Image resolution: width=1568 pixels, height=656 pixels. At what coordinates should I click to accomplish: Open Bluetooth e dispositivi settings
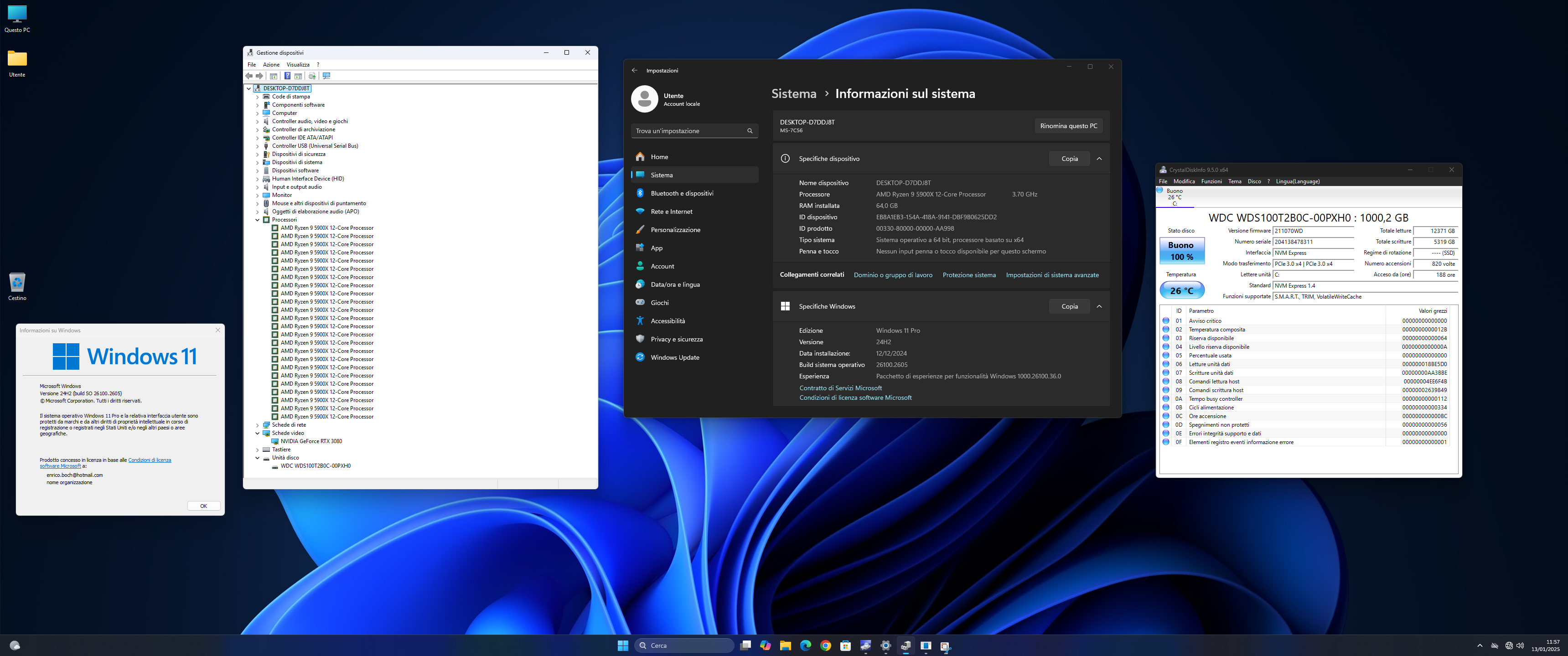click(x=694, y=193)
